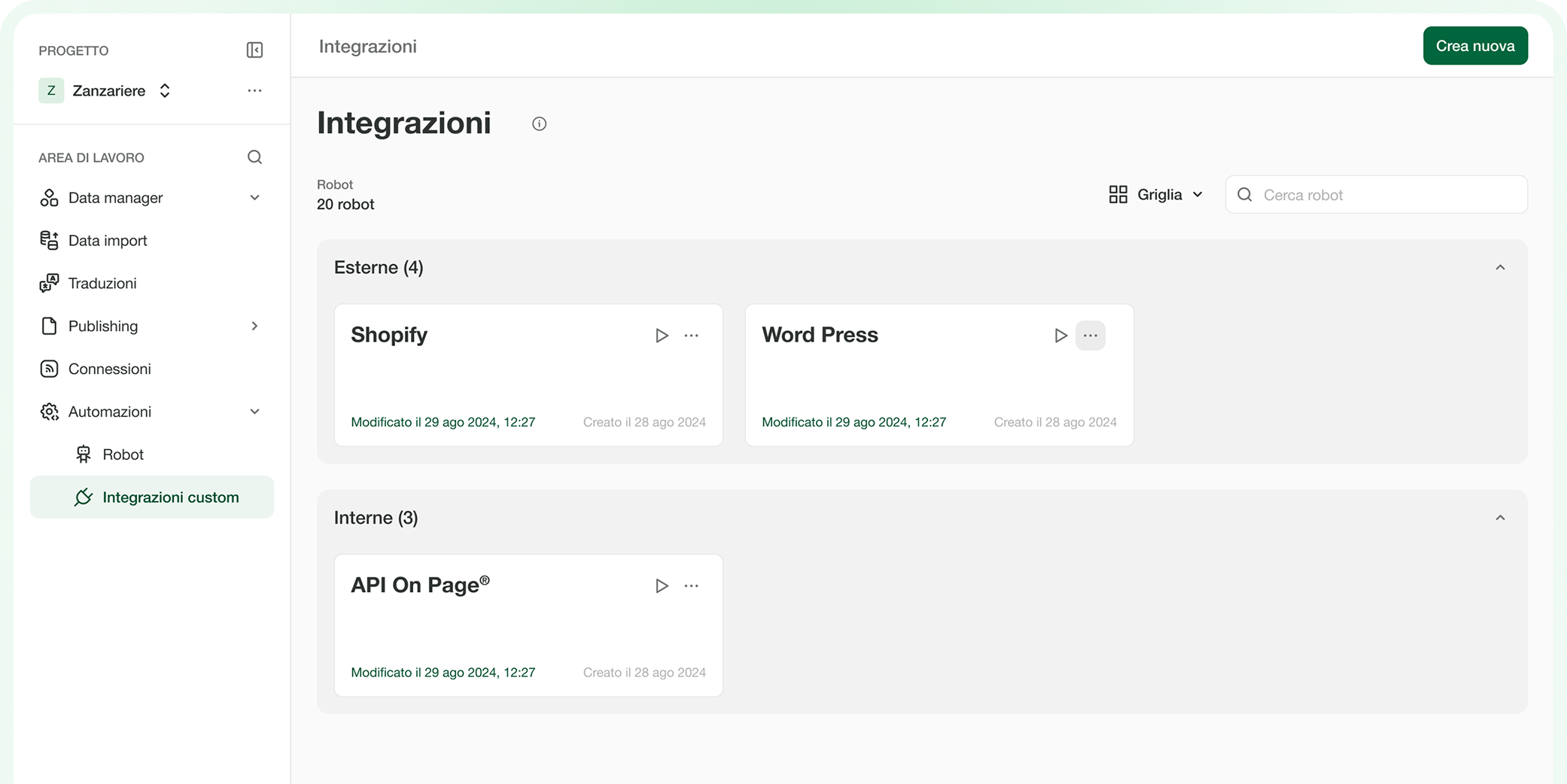Open the Traduzioni panel
The width and height of the screenshot is (1567, 784).
click(102, 283)
